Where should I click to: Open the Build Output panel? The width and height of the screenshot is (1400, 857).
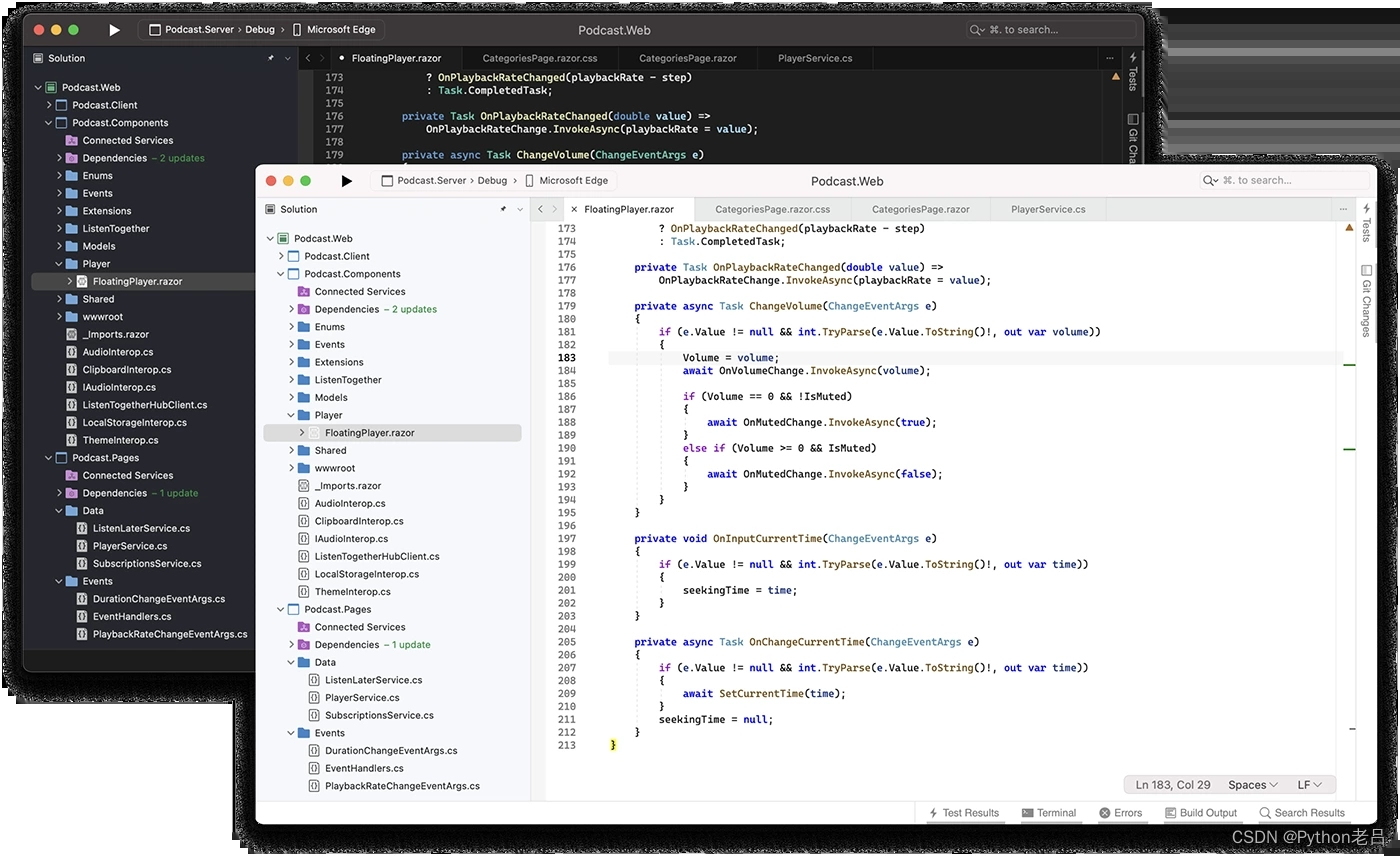pyautogui.click(x=1201, y=812)
